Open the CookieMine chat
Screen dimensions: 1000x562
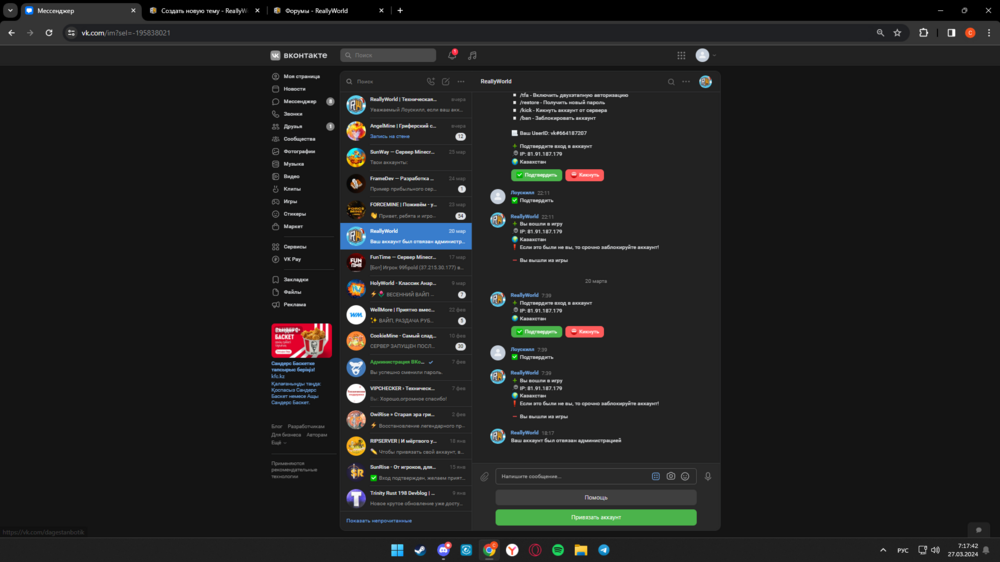(406, 341)
